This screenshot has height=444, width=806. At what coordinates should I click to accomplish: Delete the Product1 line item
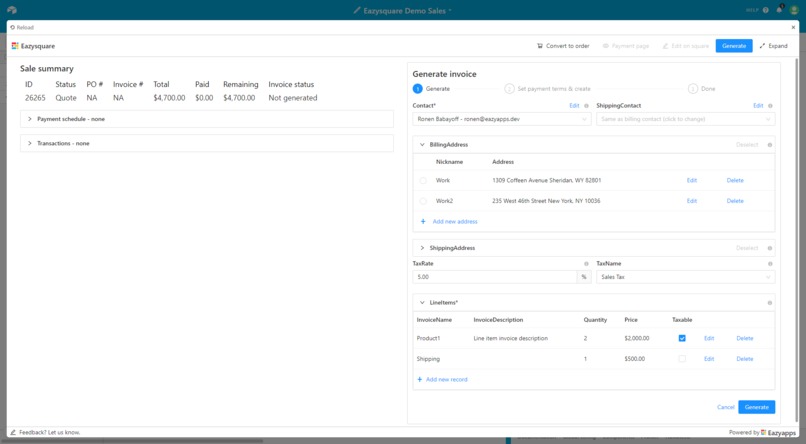pos(744,338)
